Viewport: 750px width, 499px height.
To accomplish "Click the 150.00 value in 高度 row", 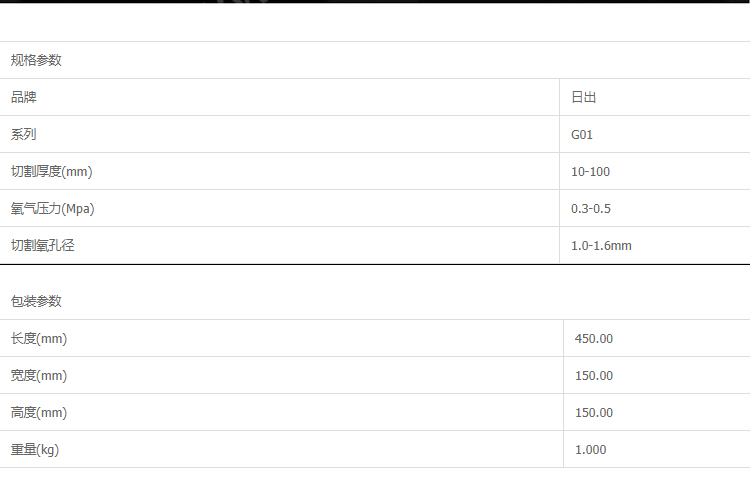I will tap(594, 412).
